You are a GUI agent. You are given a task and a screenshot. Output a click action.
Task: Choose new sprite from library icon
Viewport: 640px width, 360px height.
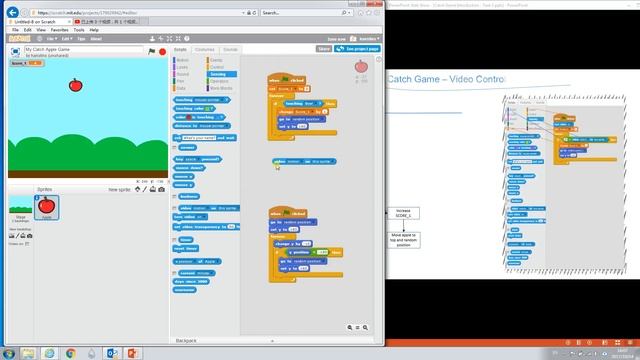(x=138, y=189)
